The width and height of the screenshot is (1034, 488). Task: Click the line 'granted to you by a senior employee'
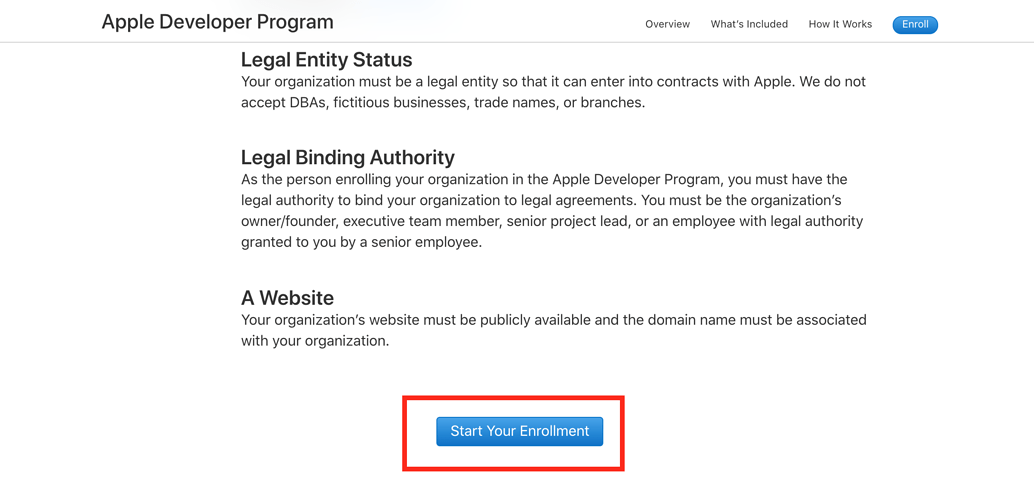(361, 242)
